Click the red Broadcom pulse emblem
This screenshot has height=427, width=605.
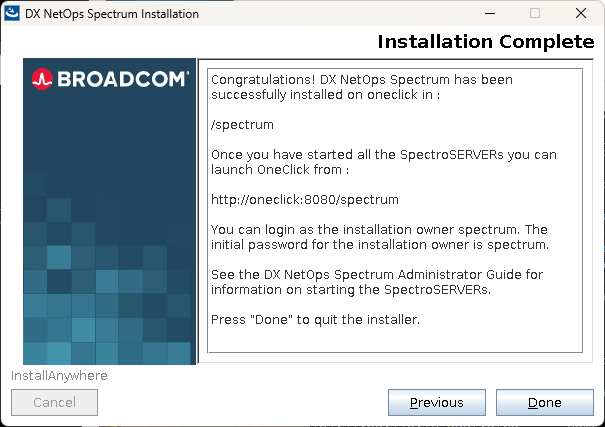(x=42, y=79)
